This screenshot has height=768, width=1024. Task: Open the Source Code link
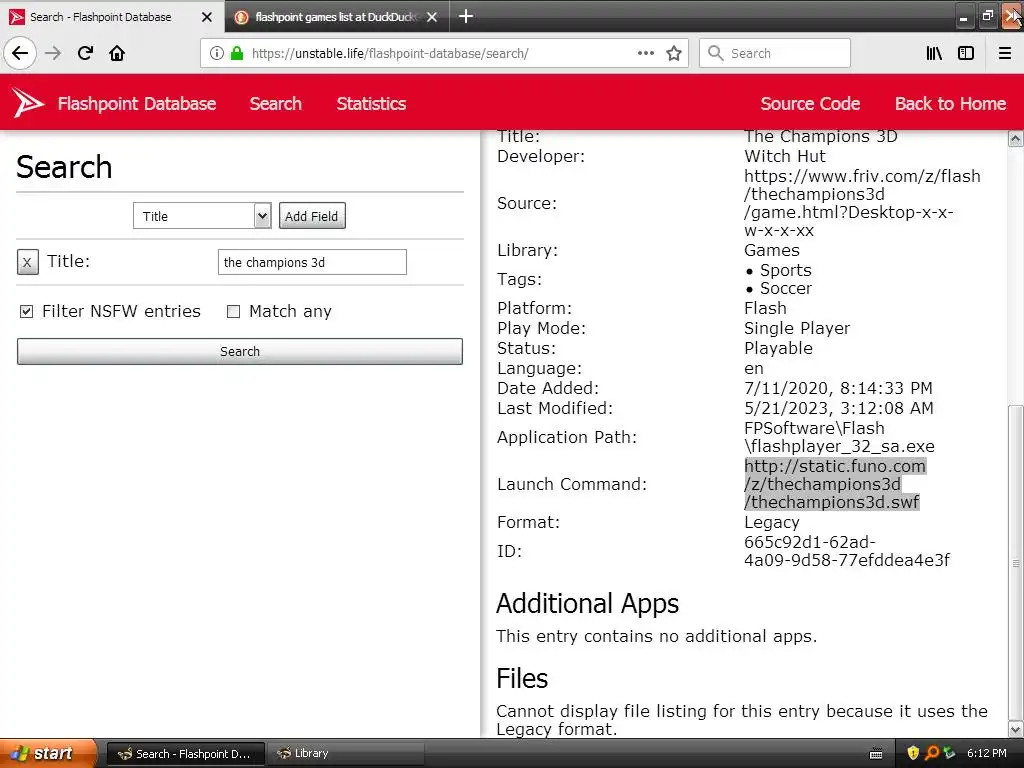point(810,103)
